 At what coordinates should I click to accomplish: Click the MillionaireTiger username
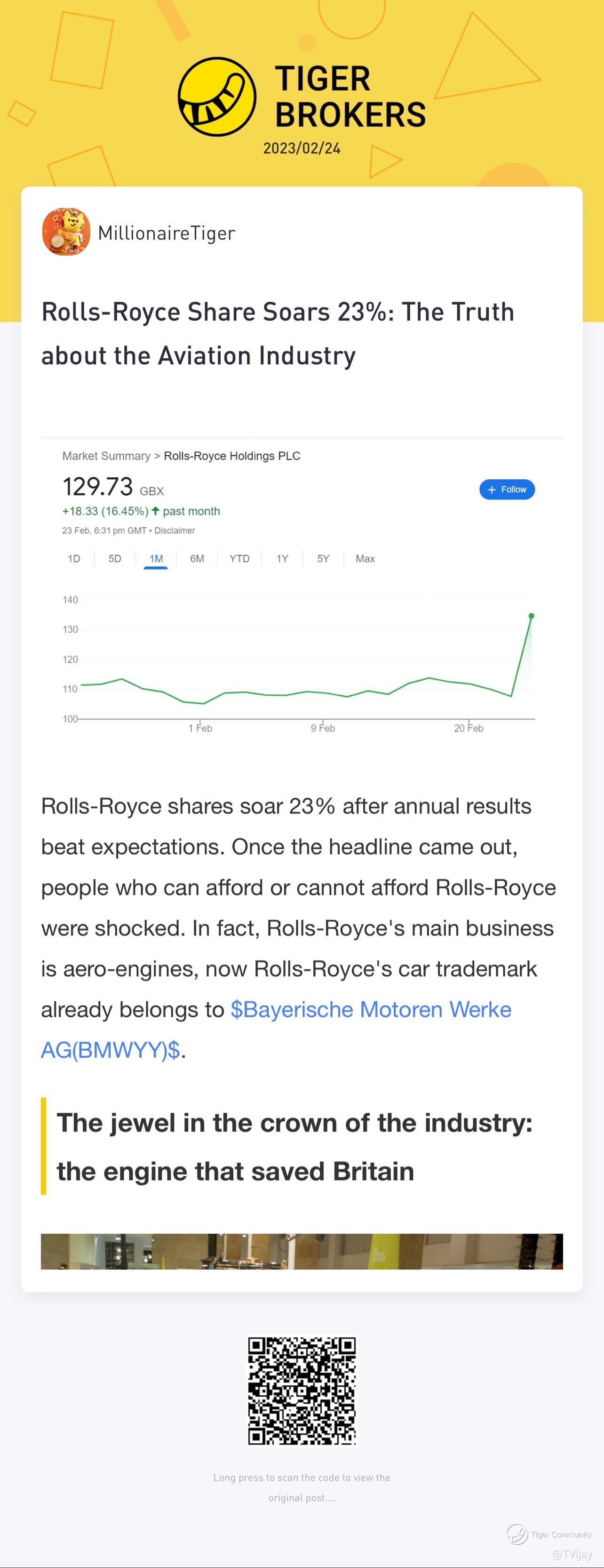[x=167, y=233]
